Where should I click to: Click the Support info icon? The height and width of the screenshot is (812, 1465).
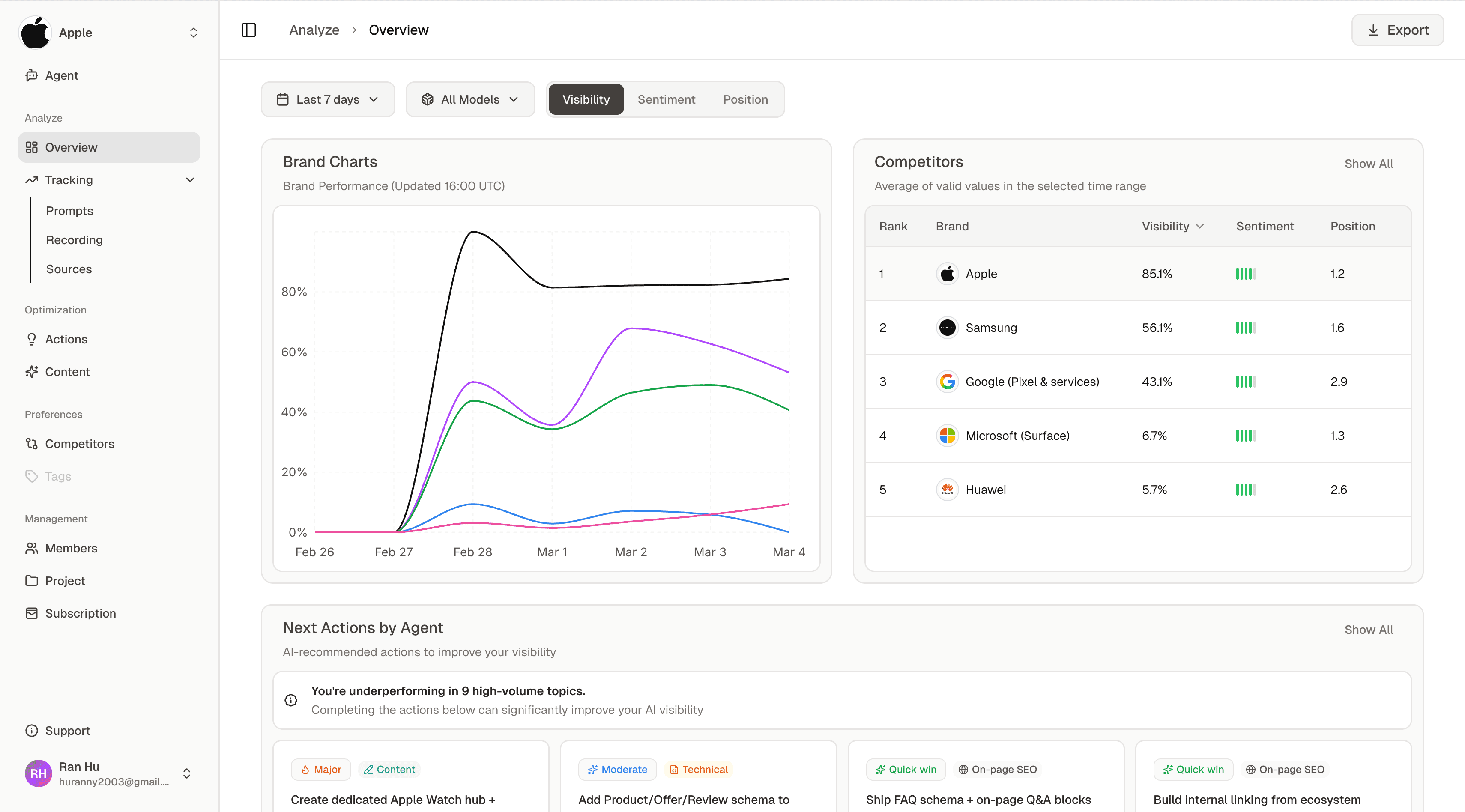[32, 731]
